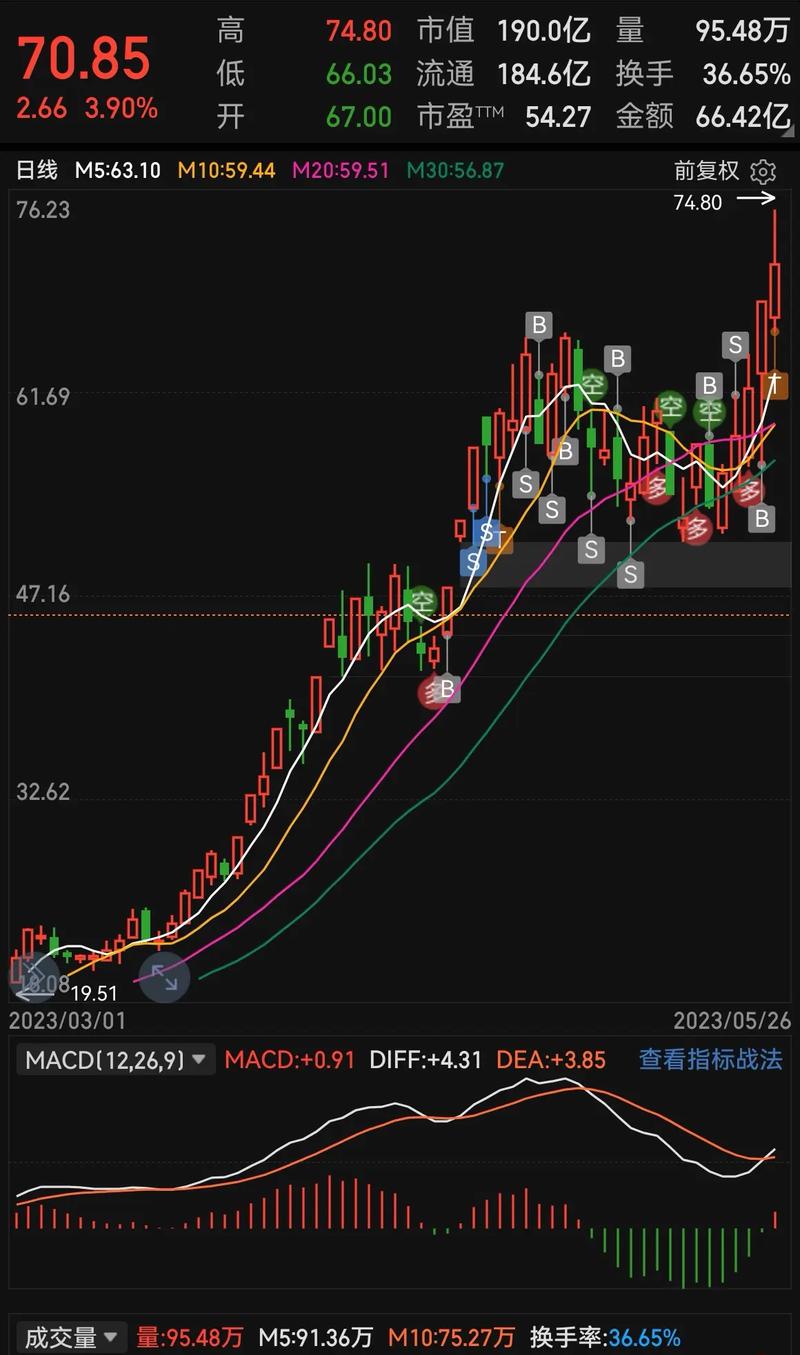
Task: Open the MACD(12,26,9) indicator dropdown
Action: coord(115,1060)
